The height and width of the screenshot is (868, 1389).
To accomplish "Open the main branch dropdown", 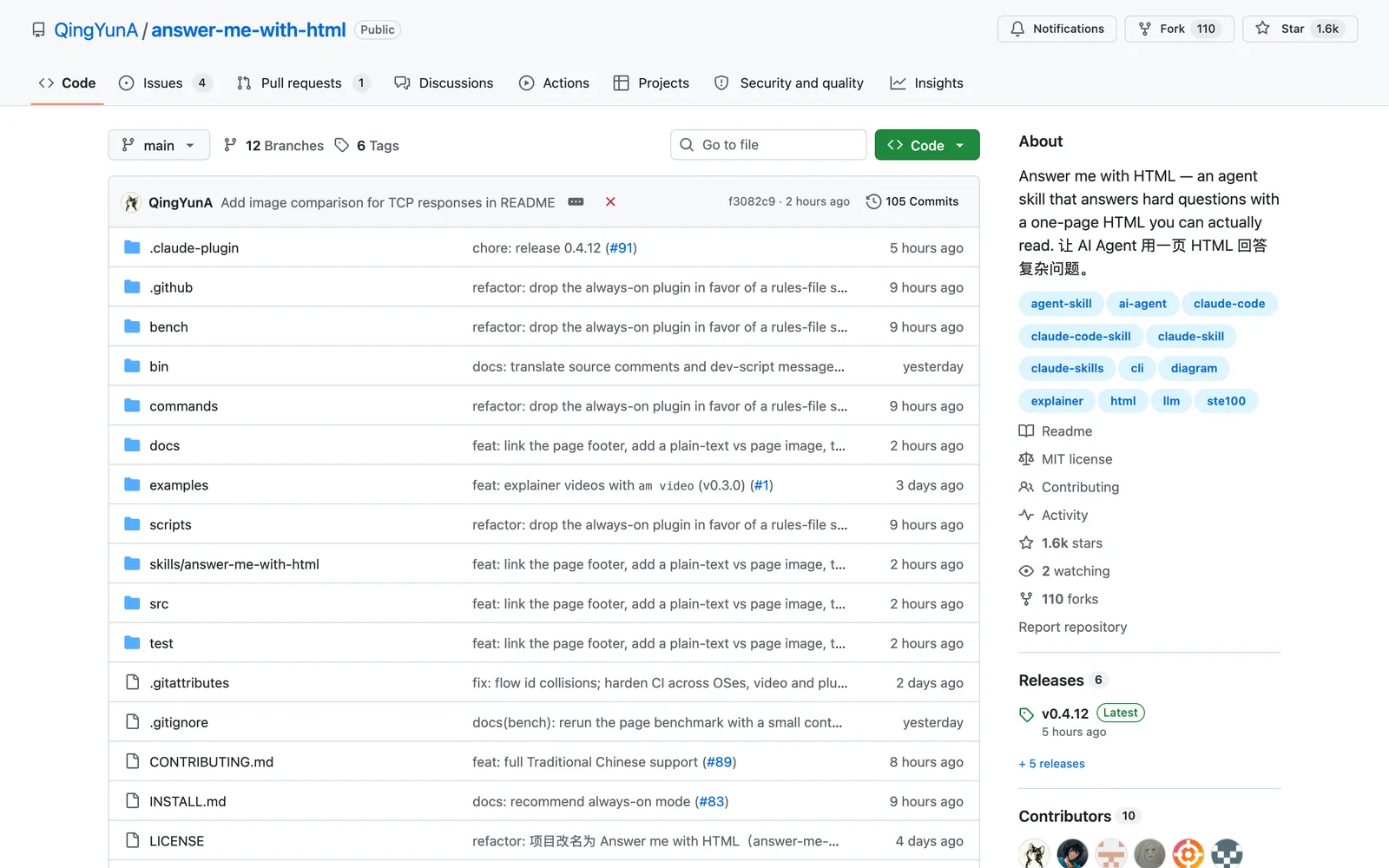I will (x=159, y=145).
